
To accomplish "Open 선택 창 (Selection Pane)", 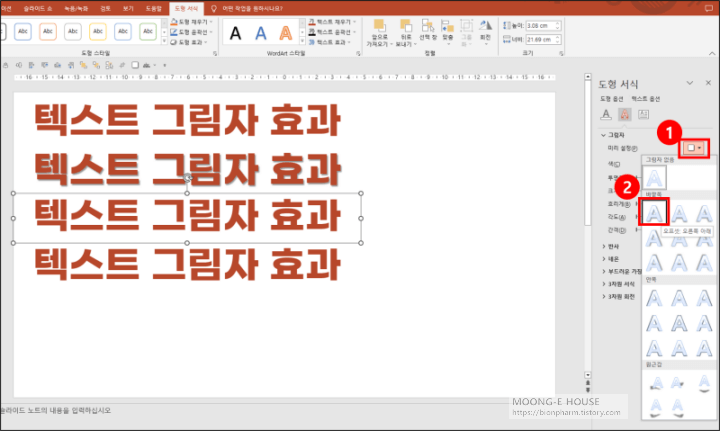I will (x=428, y=30).
